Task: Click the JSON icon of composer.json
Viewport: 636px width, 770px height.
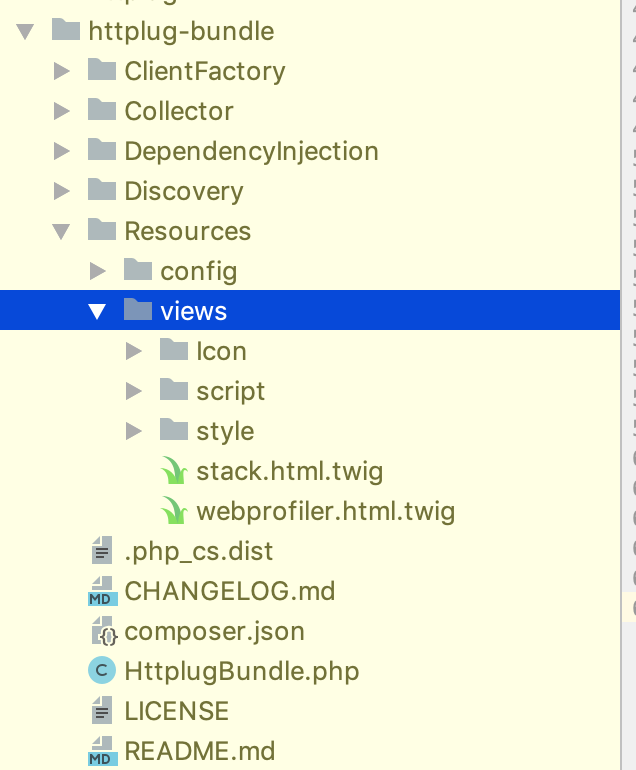Action: click(x=104, y=631)
